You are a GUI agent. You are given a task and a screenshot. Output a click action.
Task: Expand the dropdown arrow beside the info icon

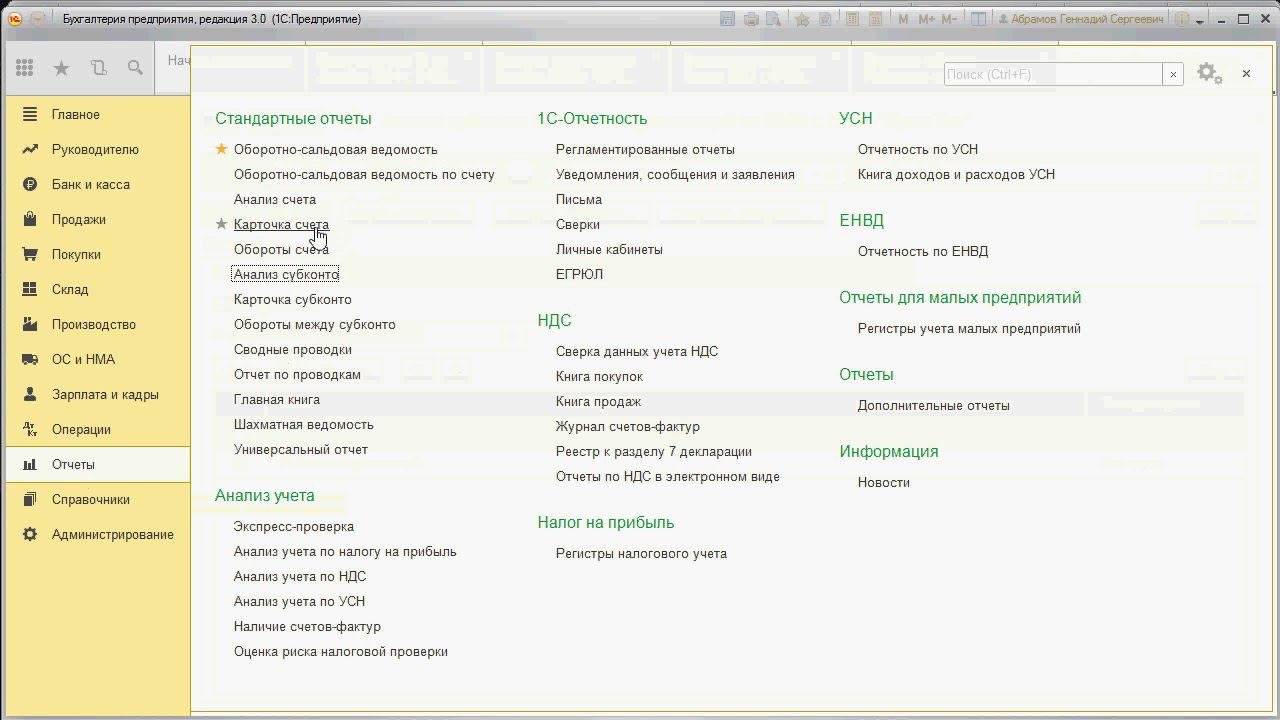1199,20
